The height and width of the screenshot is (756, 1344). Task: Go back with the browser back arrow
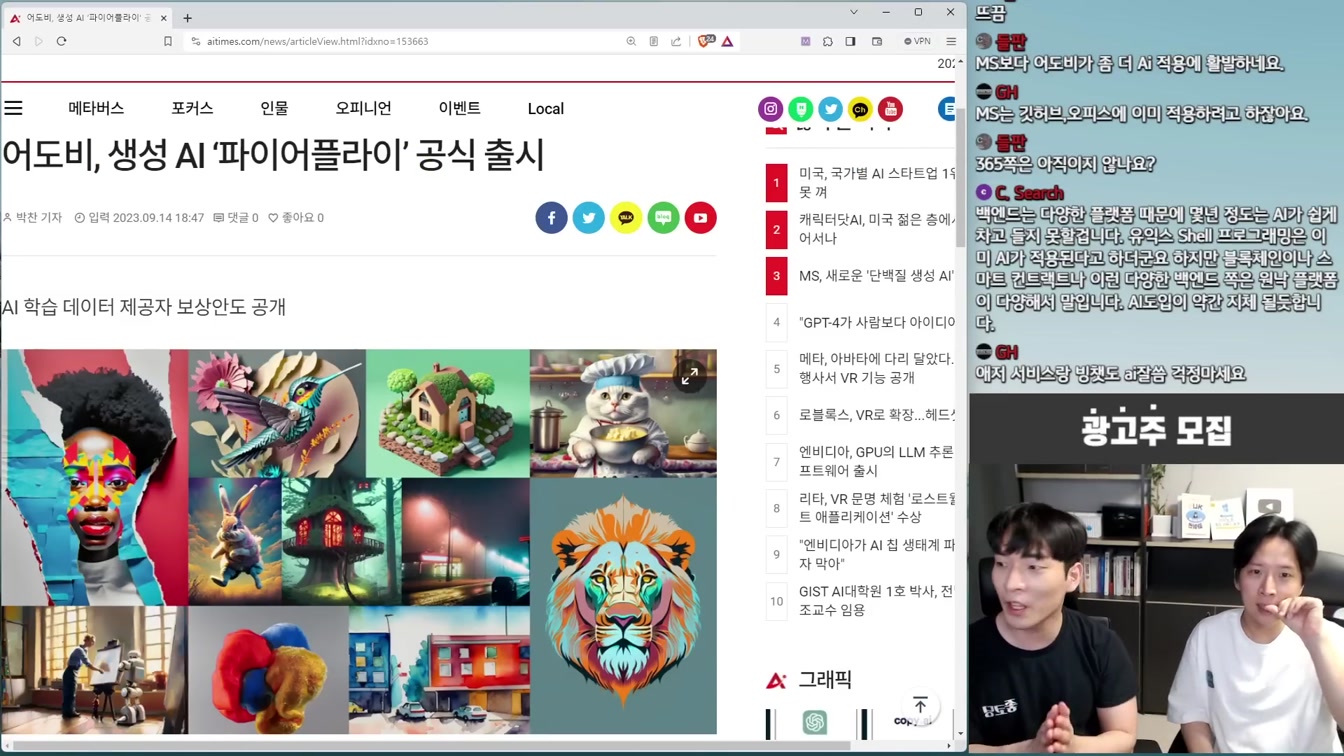coord(16,41)
